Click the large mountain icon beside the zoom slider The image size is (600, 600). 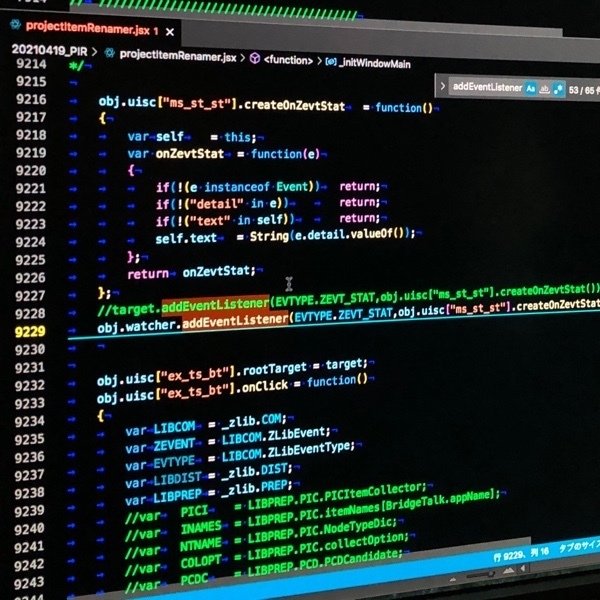pos(509,571)
